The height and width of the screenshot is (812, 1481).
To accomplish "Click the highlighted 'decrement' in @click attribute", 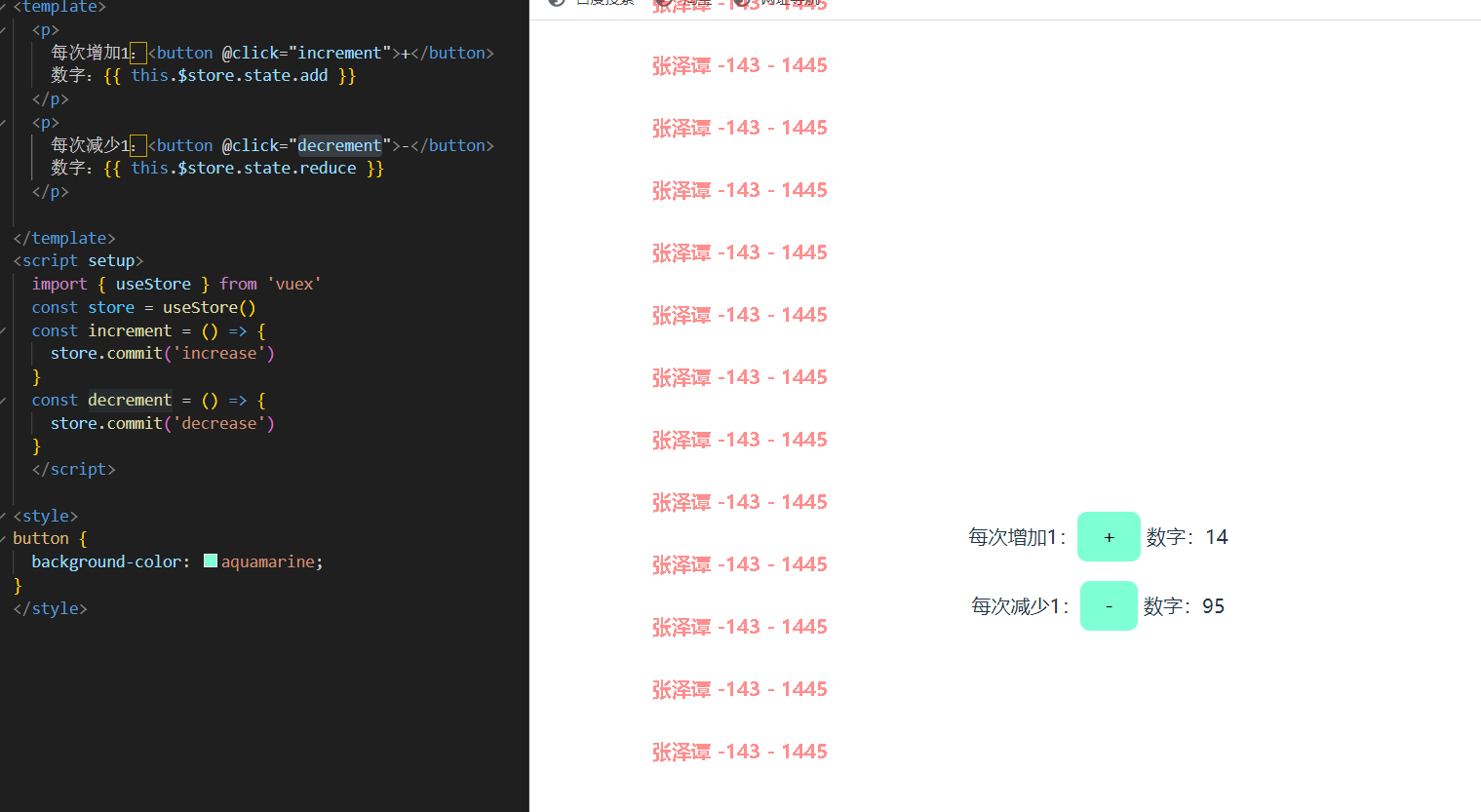I will coord(339,145).
